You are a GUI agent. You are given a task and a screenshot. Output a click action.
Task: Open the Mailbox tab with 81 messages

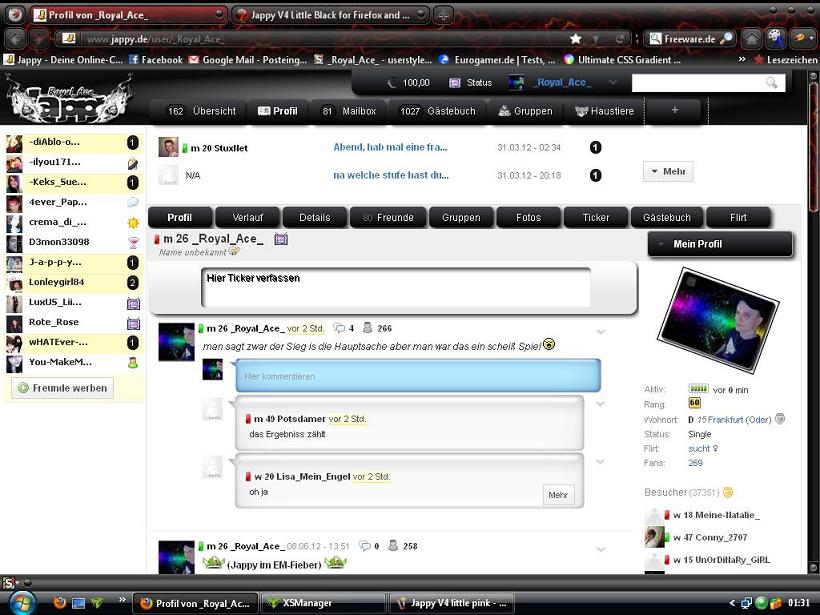(x=349, y=111)
